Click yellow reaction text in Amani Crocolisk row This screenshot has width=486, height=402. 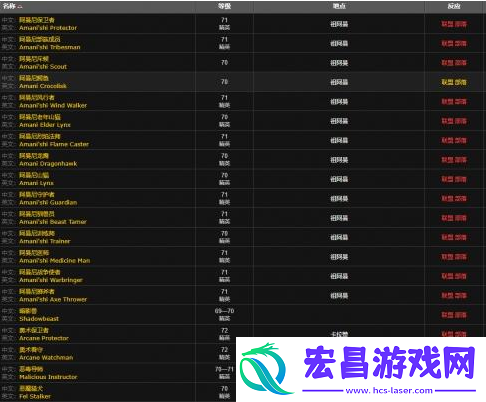point(454,82)
